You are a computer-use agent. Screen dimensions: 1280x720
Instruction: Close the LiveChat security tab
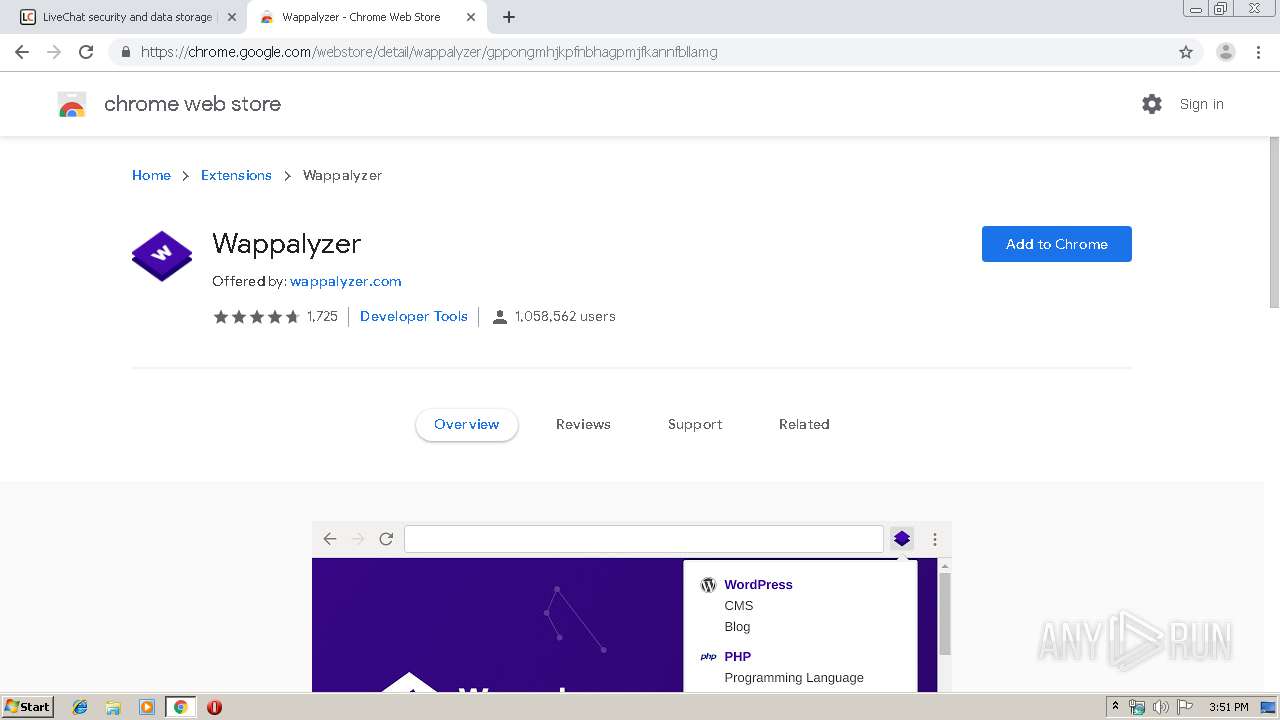(232, 17)
